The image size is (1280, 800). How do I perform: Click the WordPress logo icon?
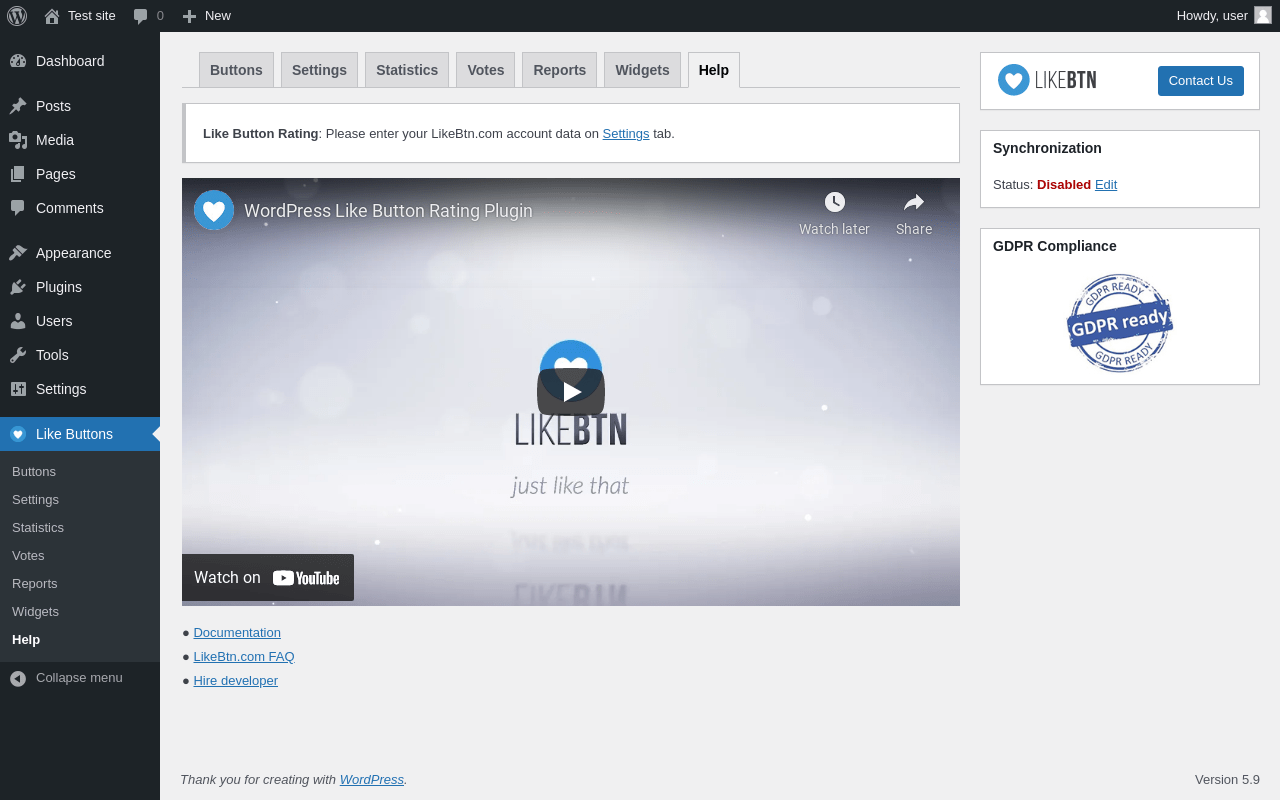point(17,16)
